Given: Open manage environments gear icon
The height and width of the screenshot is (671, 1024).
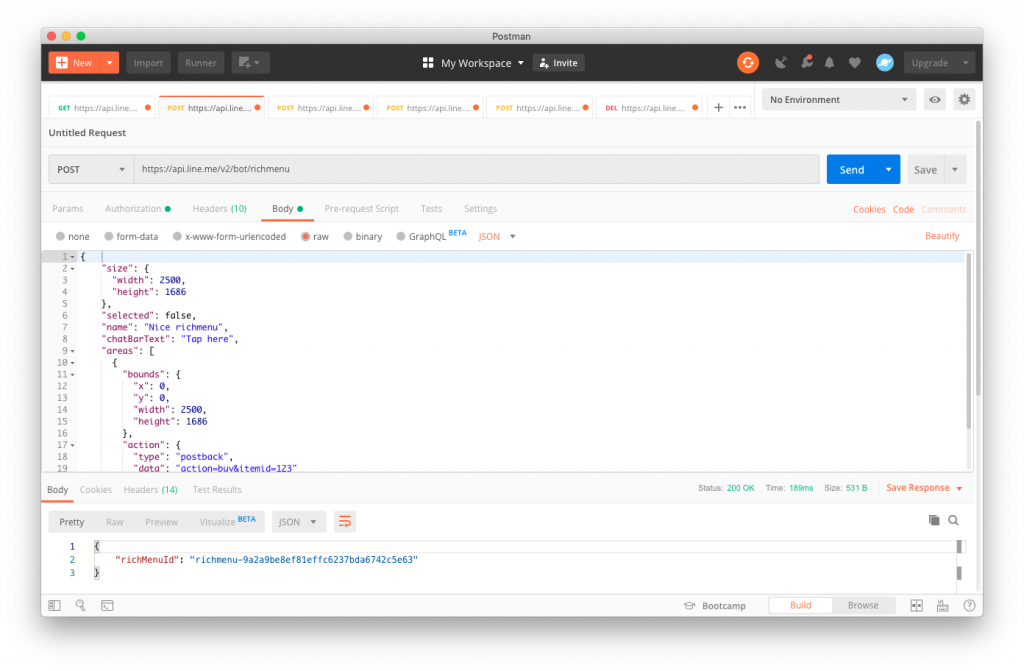Looking at the screenshot, I should coord(965,100).
